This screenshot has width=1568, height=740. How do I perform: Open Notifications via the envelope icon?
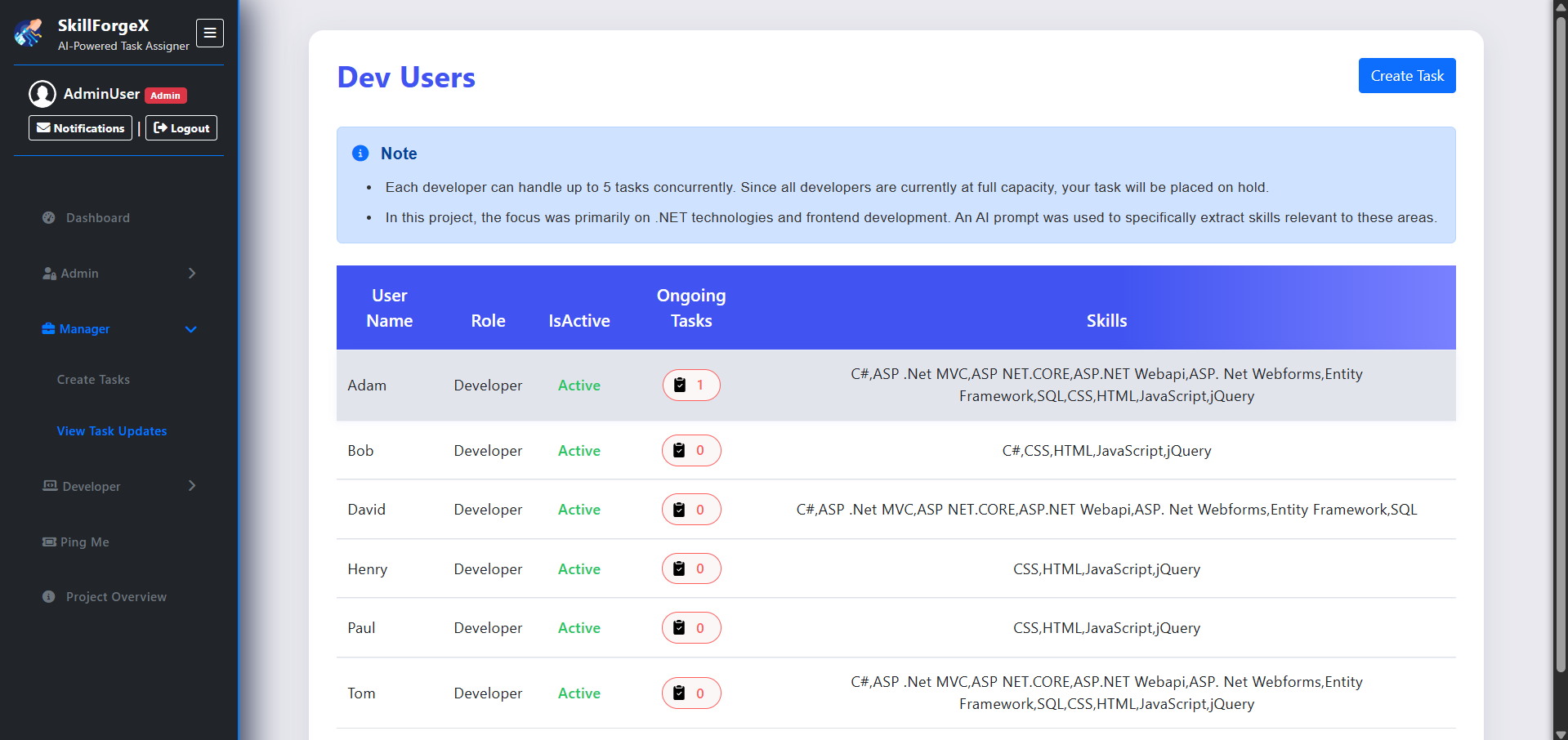point(45,128)
